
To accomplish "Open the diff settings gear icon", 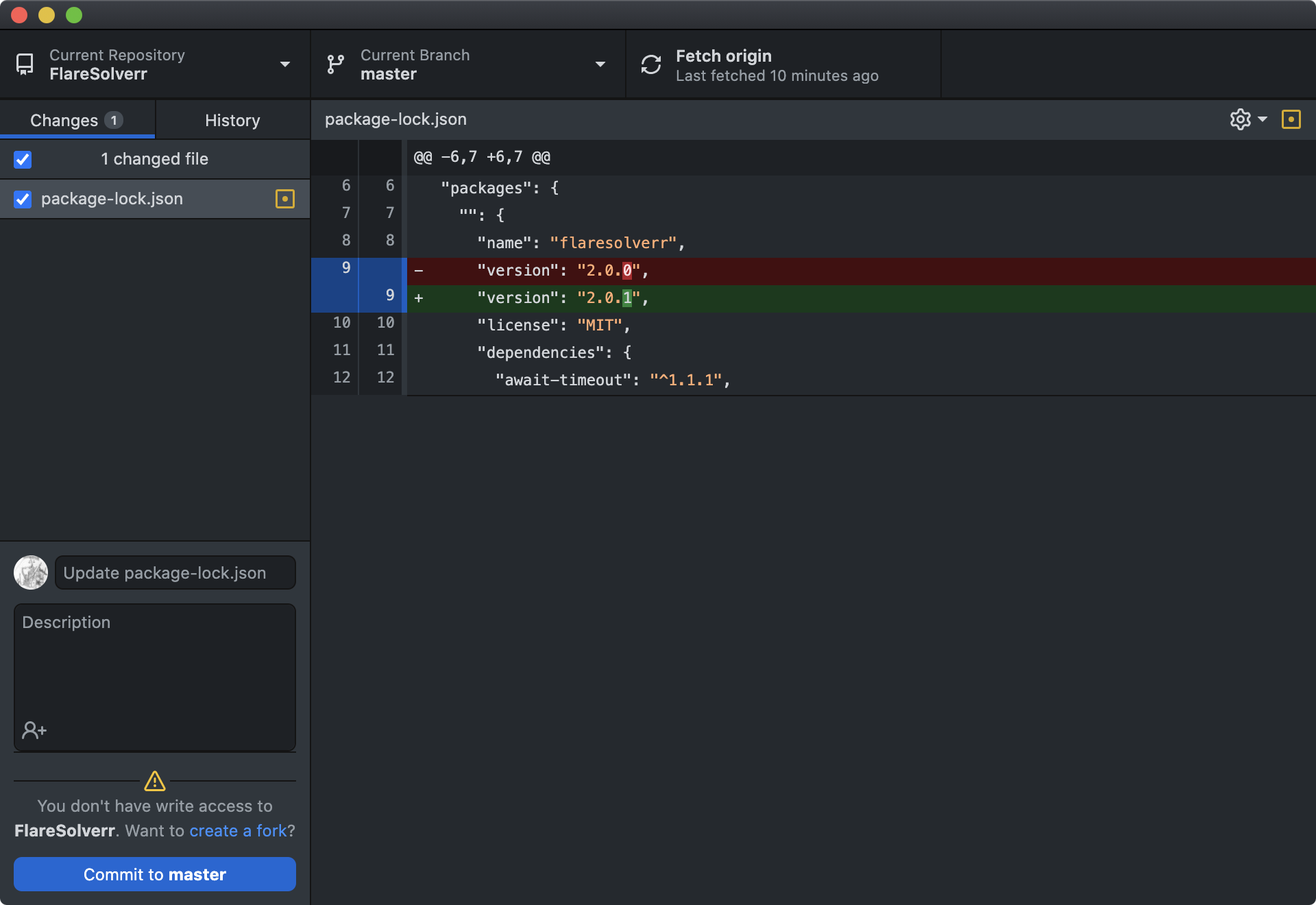I will [1239, 119].
